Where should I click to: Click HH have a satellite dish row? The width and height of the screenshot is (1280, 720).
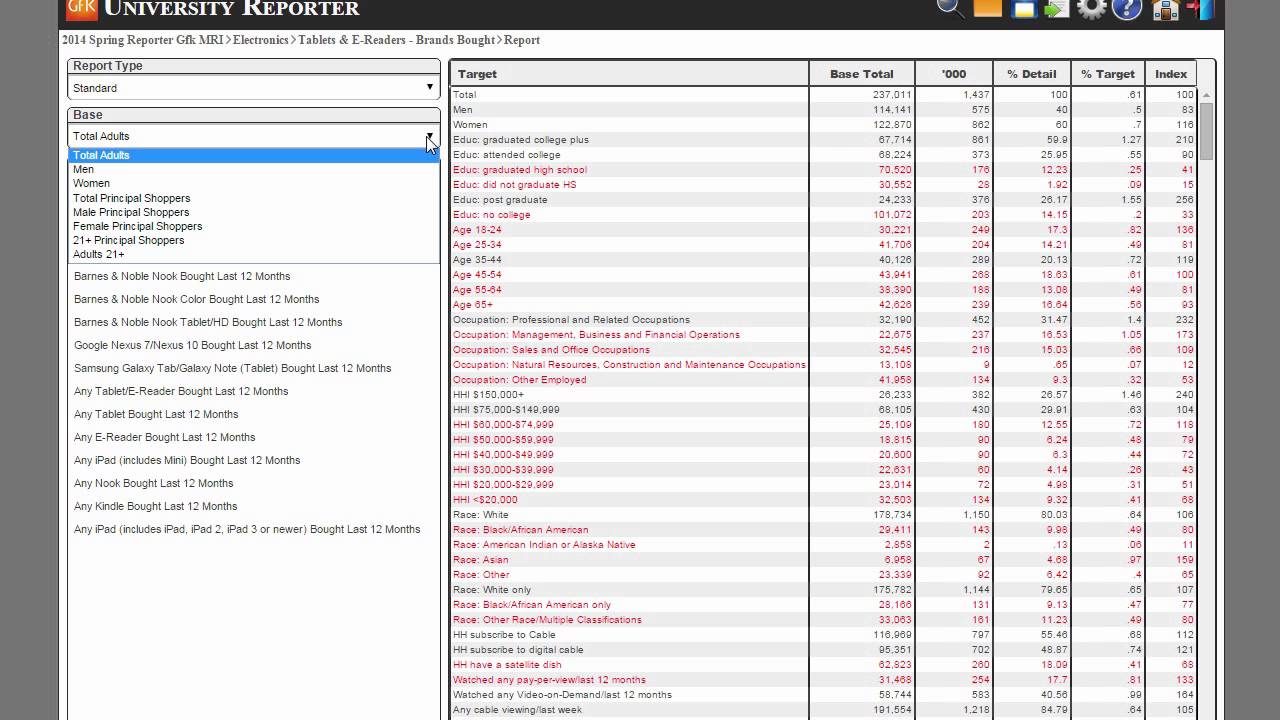pyautogui.click(x=823, y=665)
